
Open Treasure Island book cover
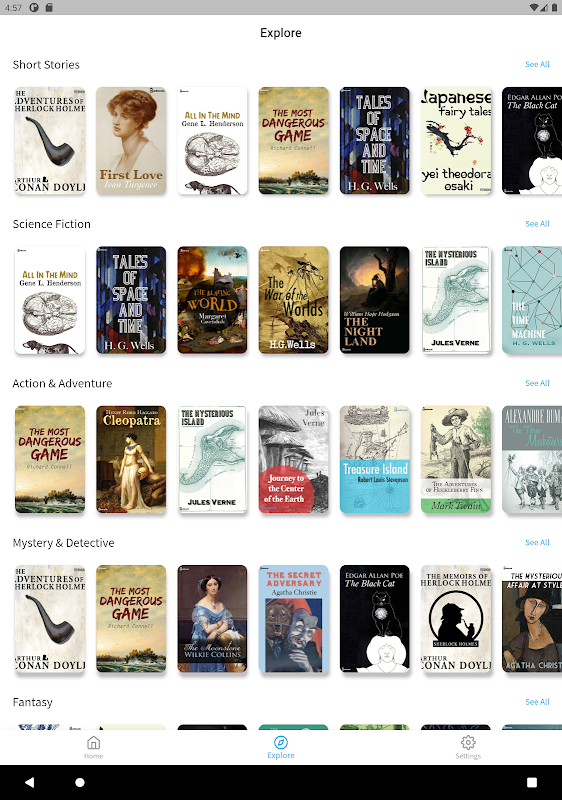click(x=375, y=459)
